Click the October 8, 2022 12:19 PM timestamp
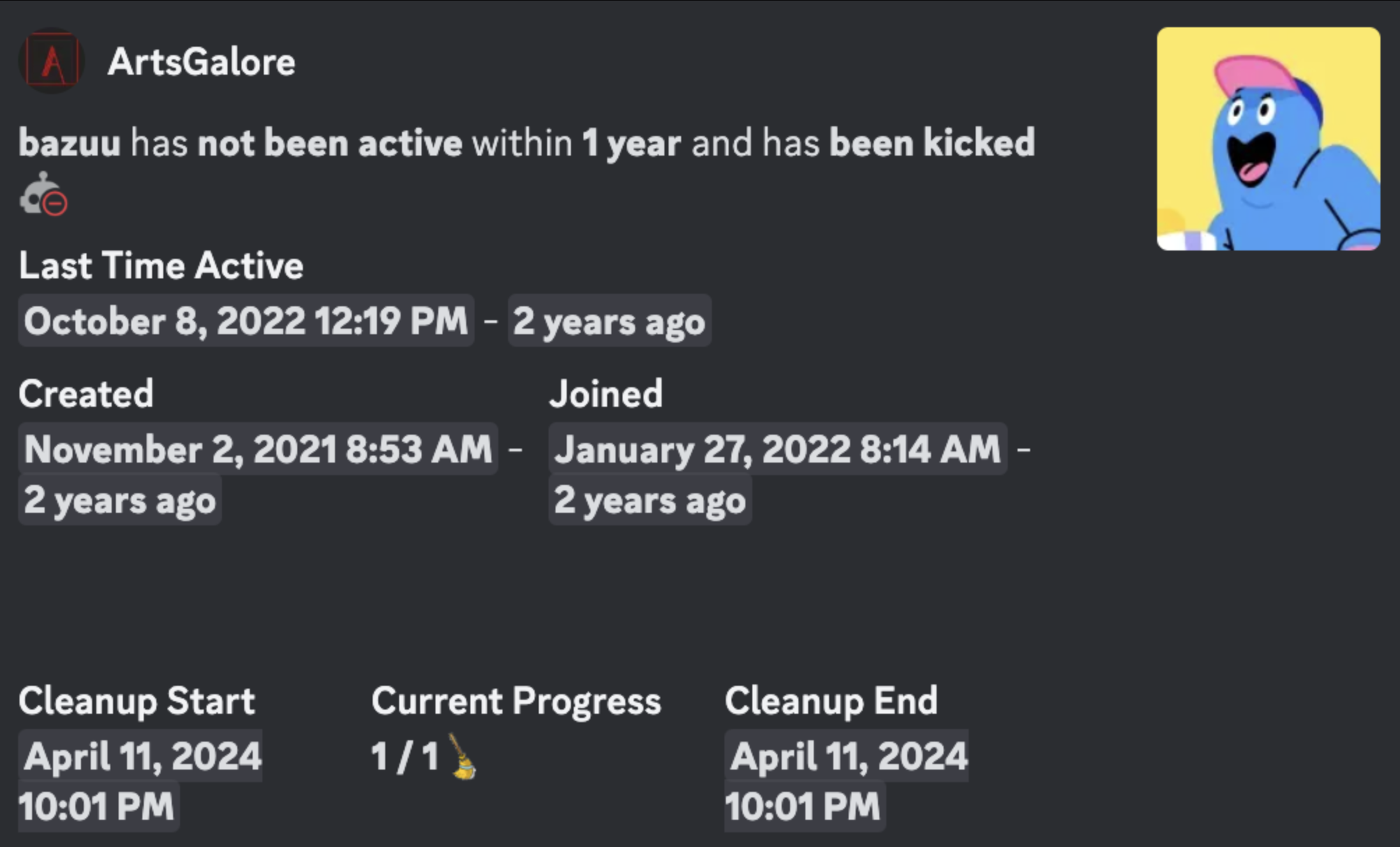 point(246,321)
